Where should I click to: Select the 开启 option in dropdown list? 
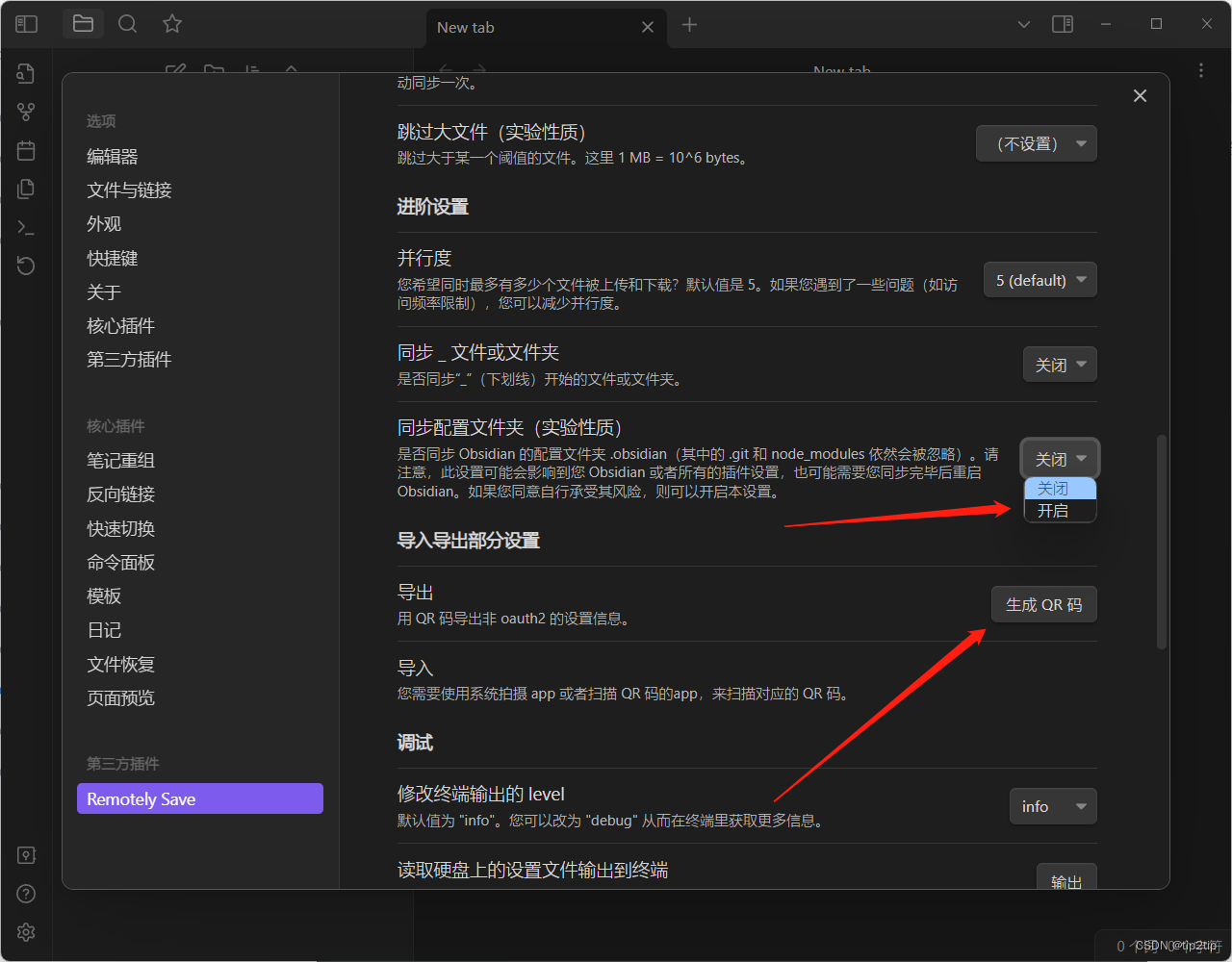[1060, 511]
